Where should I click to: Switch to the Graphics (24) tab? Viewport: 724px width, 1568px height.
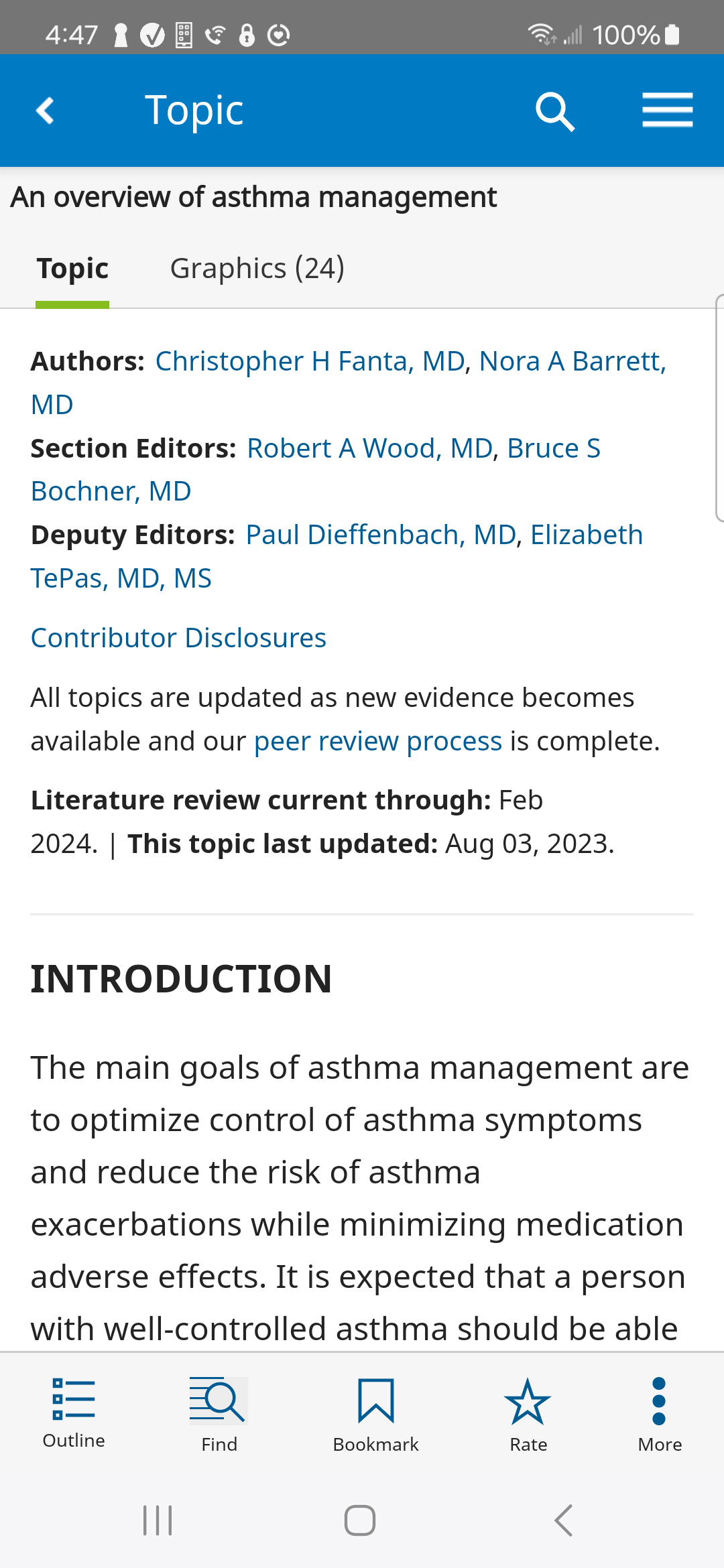257,269
